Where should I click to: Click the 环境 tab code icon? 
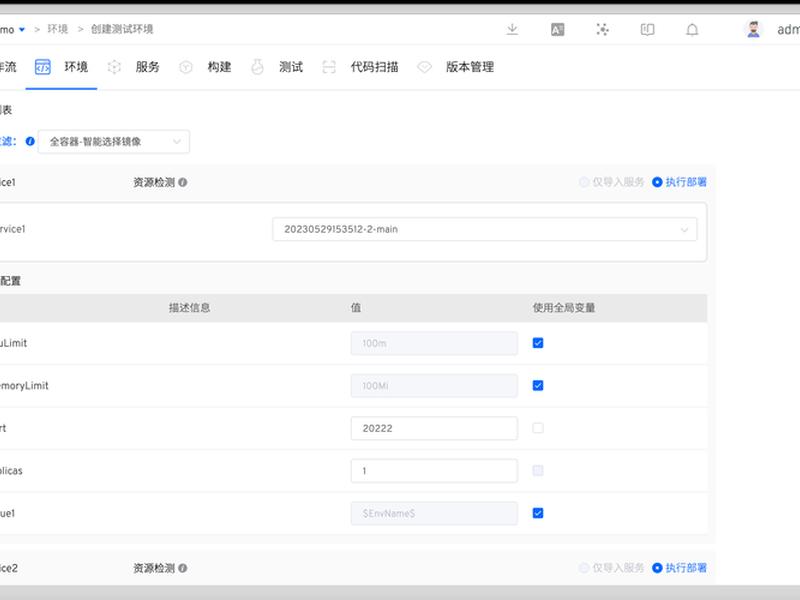click(42, 67)
